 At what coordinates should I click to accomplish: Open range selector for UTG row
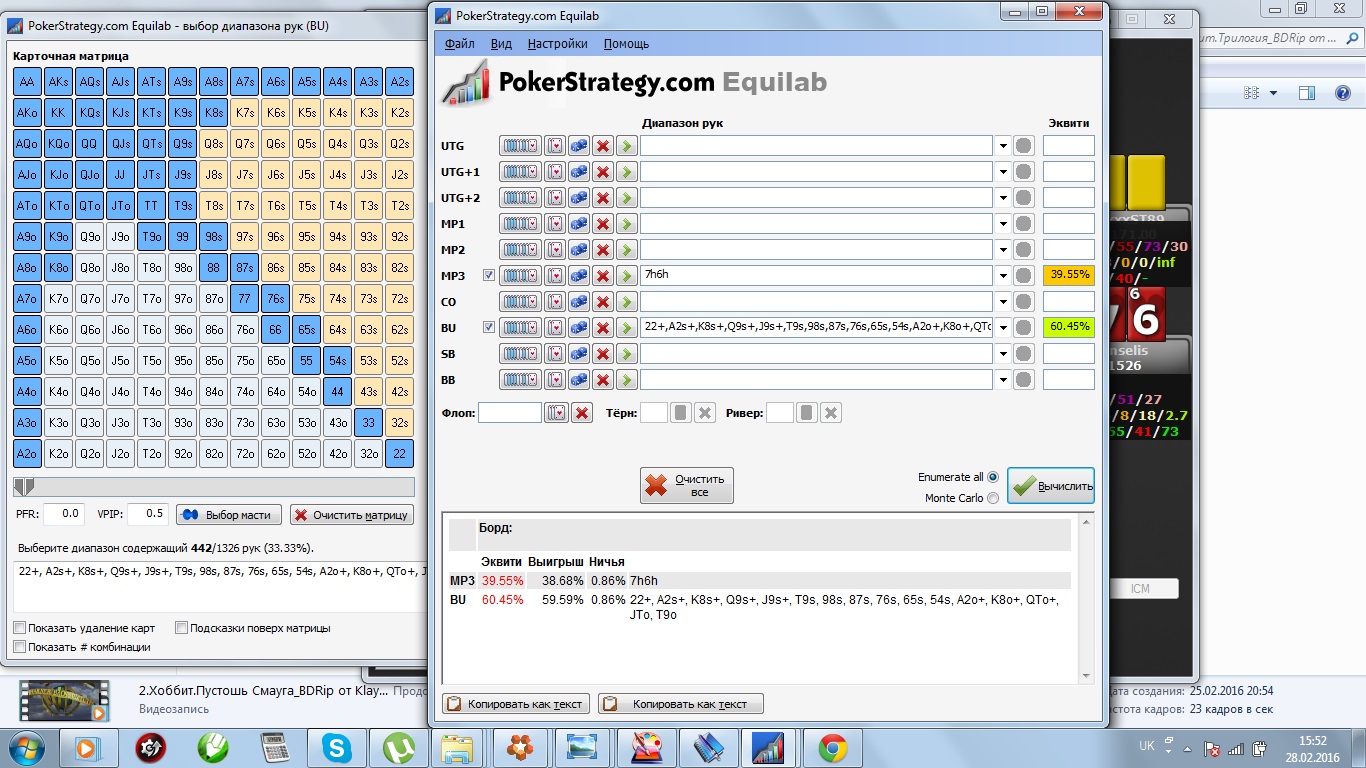520,146
